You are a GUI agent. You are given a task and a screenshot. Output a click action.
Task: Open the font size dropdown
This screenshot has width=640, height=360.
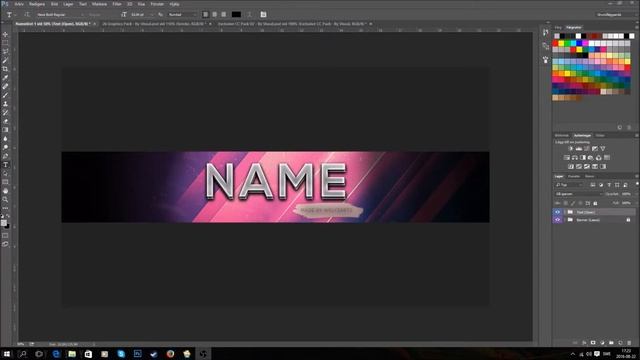point(142,14)
